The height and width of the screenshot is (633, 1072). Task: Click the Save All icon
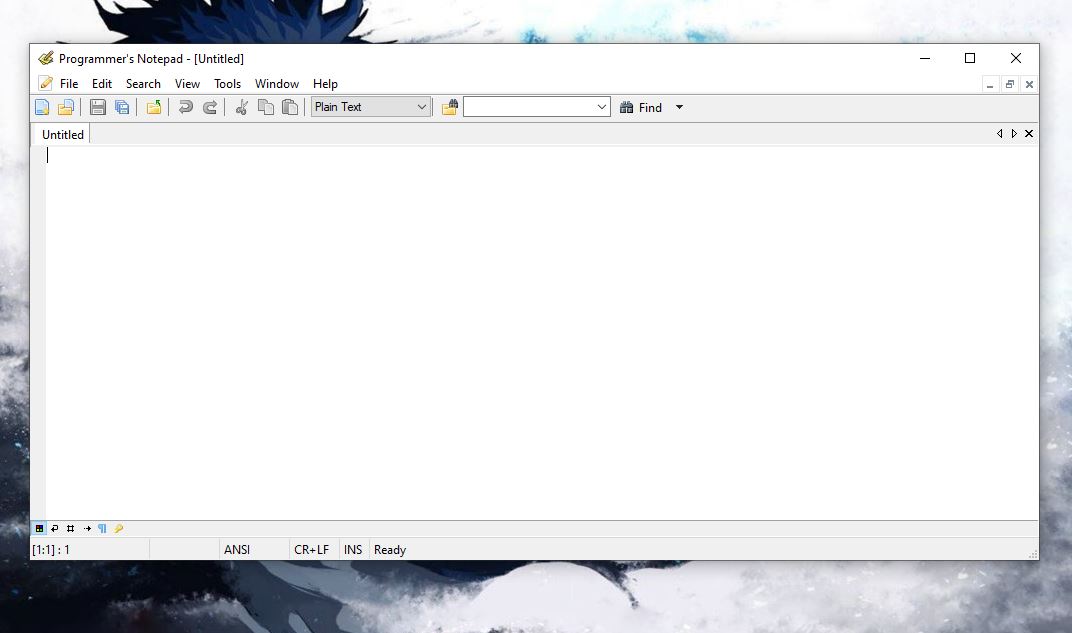point(122,107)
